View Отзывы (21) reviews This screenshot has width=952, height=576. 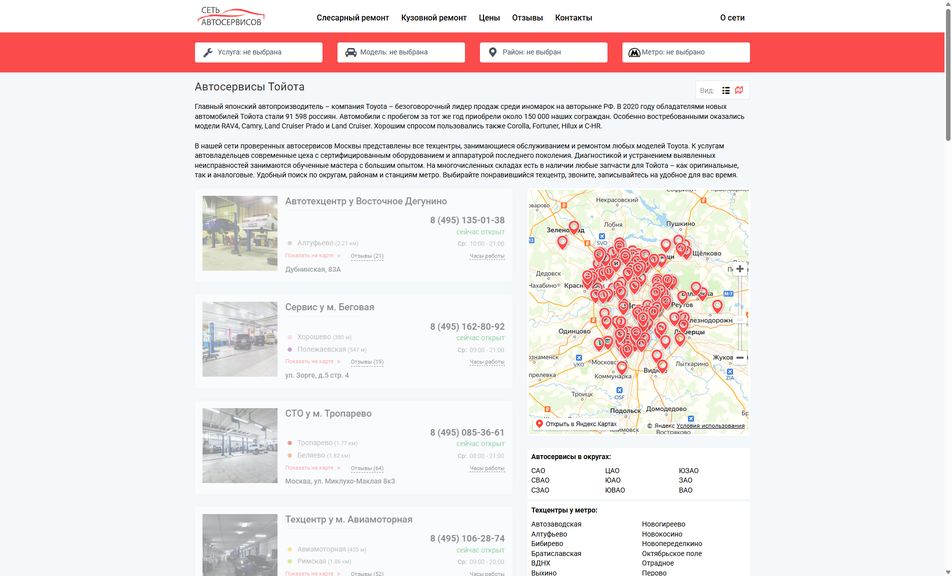[367, 256]
